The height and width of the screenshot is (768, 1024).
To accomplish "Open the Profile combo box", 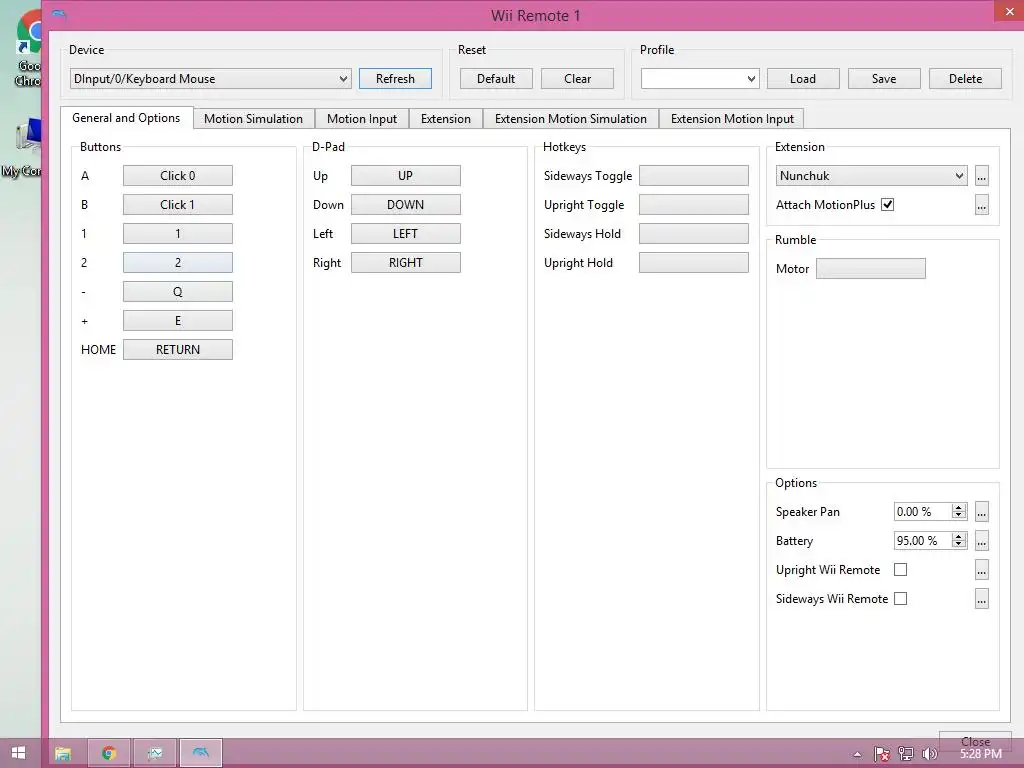I will pos(699,79).
